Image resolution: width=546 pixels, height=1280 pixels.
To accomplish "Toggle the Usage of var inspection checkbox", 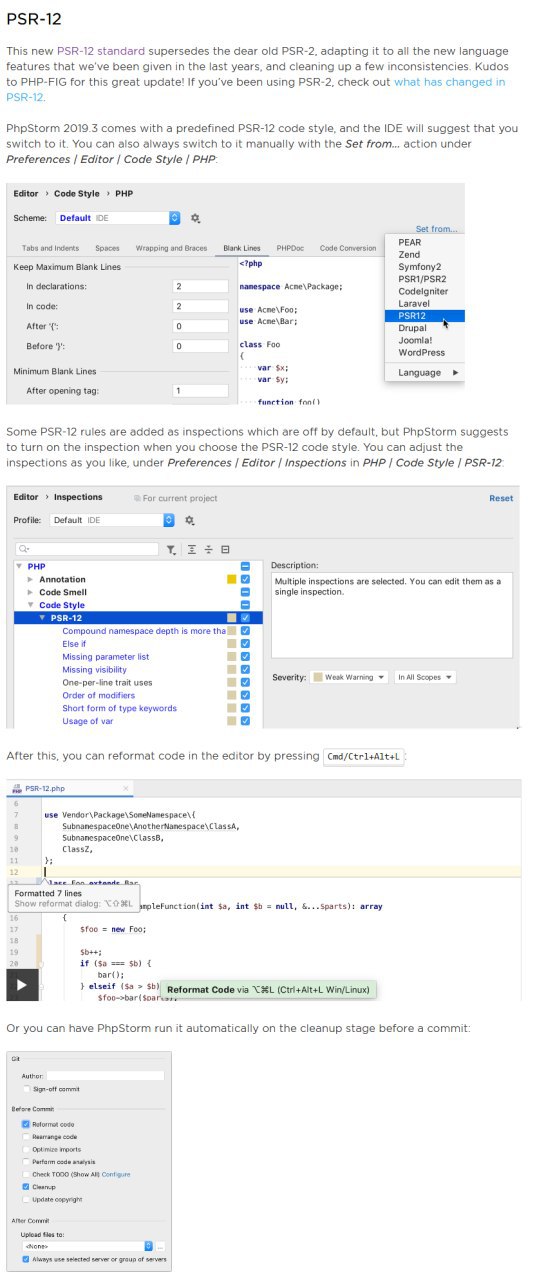I will point(245,721).
